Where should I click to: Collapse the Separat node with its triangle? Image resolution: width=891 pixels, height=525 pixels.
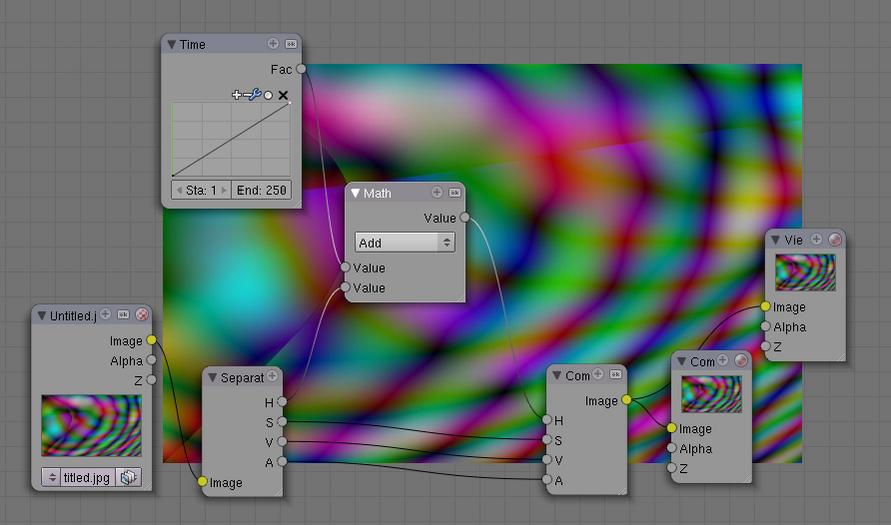tap(212, 378)
